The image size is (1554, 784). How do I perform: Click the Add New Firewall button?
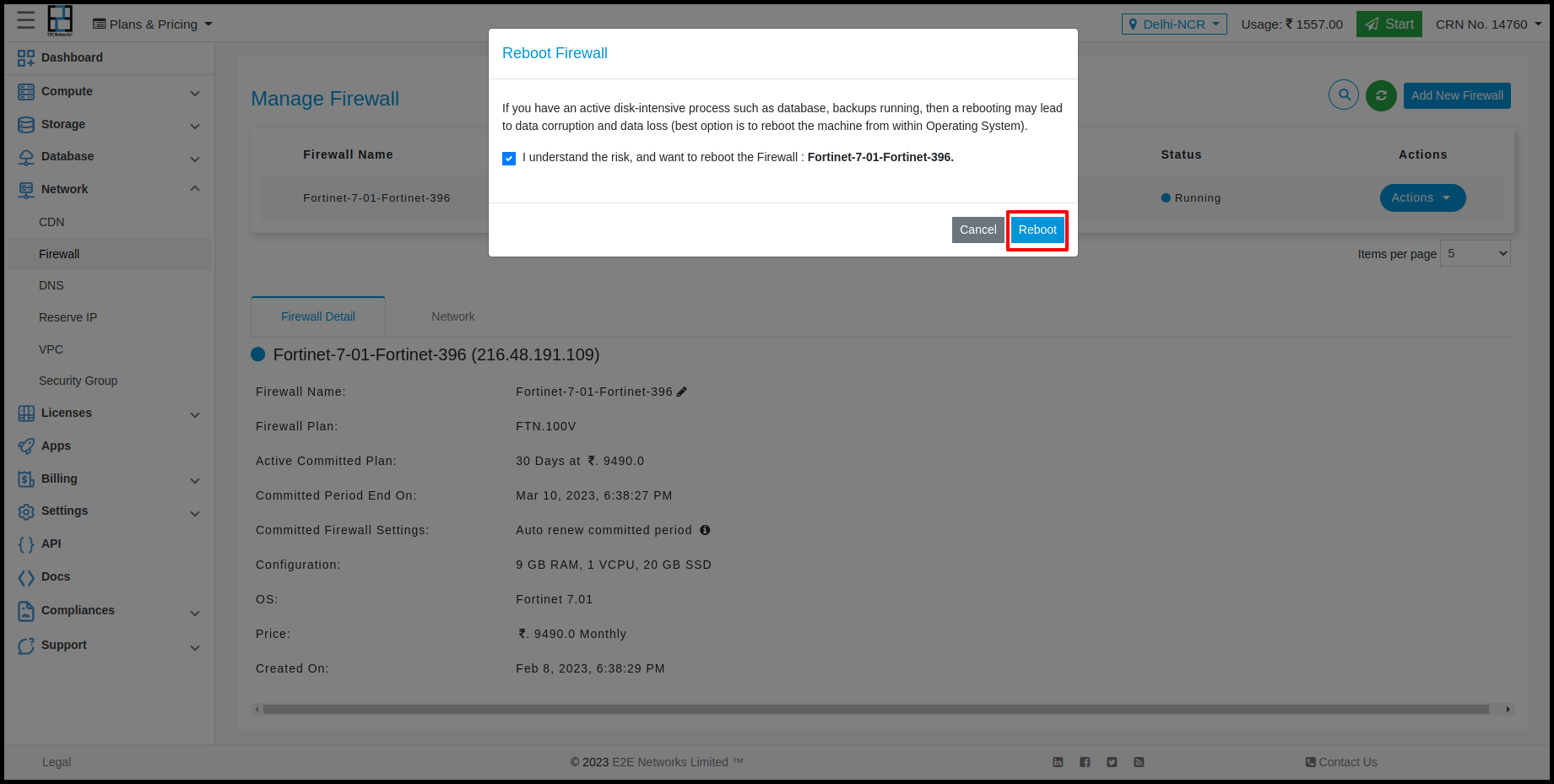(1457, 95)
